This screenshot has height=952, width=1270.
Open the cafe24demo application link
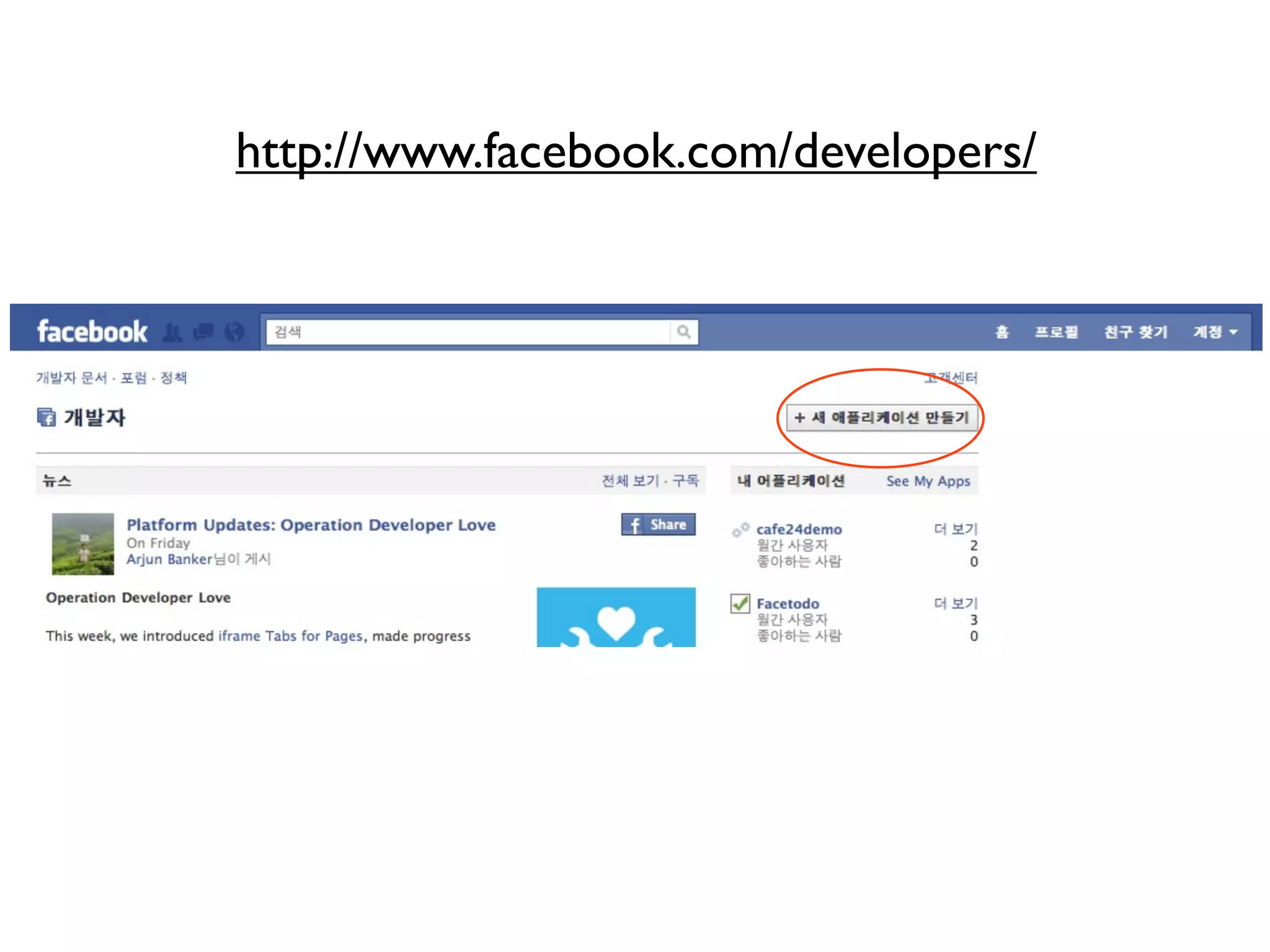[x=799, y=529]
